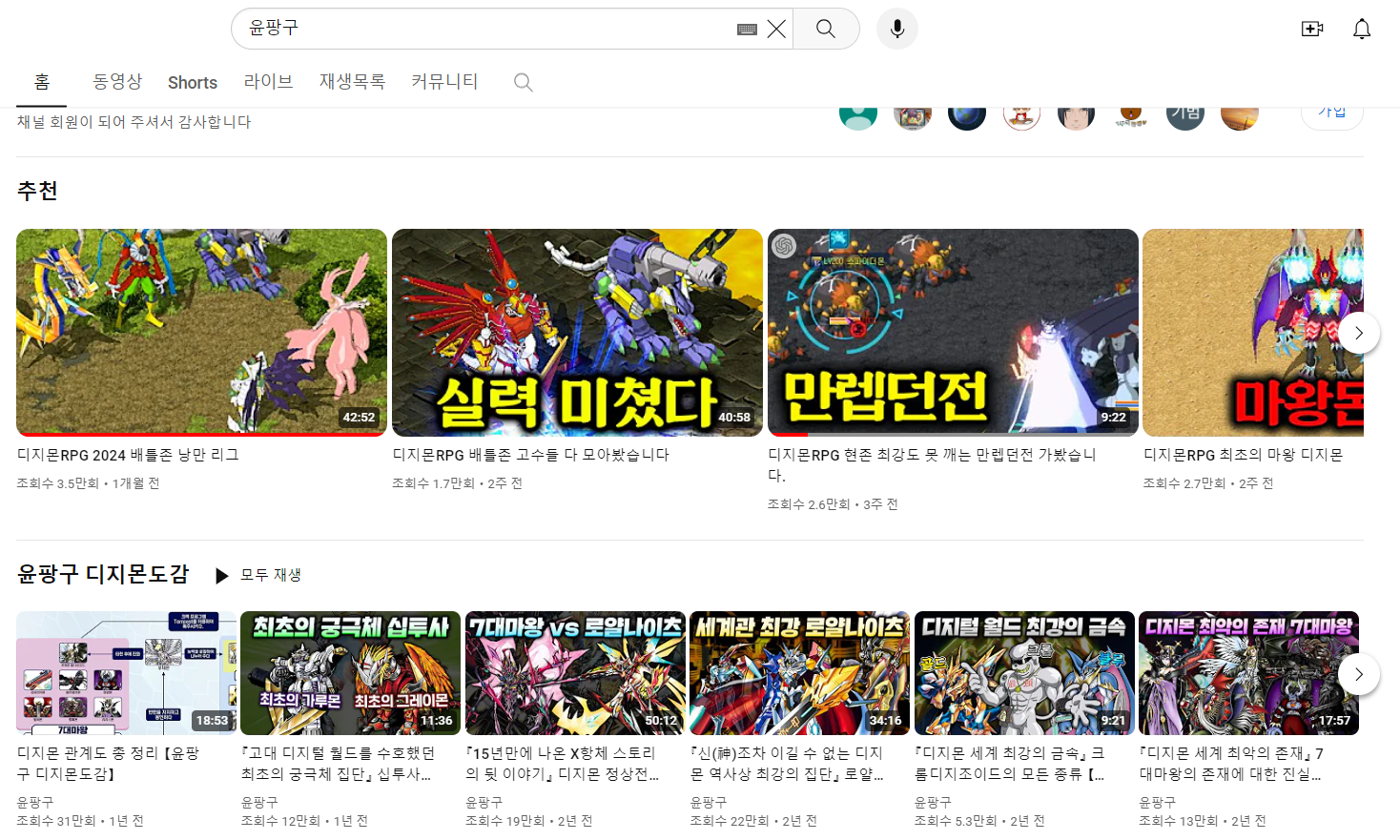This screenshot has height=840, width=1400.
Task: Click the text 조회수 2.6만회 • 3주 전
Action: [834, 504]
